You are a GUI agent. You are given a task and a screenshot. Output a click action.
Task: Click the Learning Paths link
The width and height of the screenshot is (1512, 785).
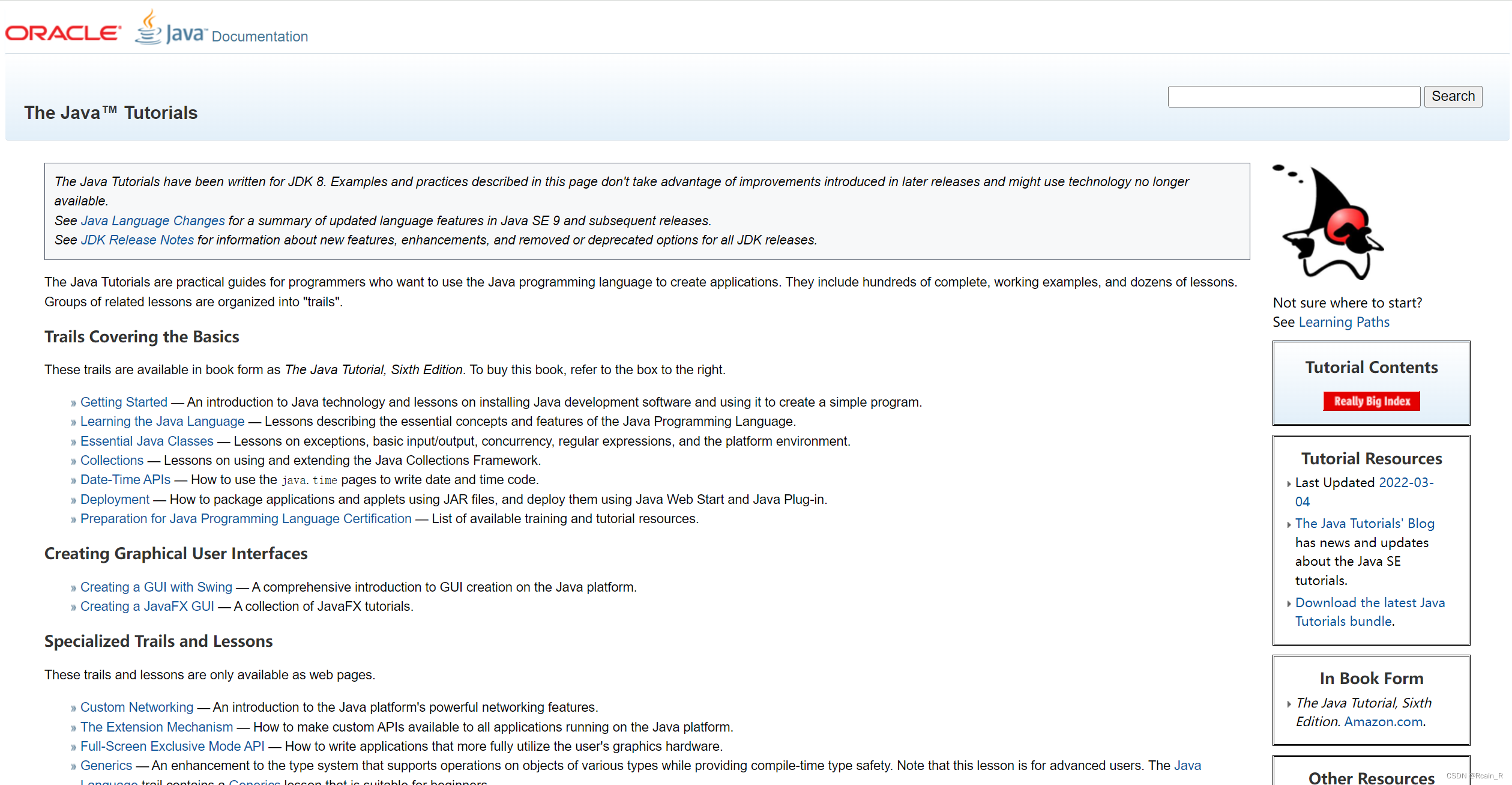pyautogui.click(x=1343, y=322)
